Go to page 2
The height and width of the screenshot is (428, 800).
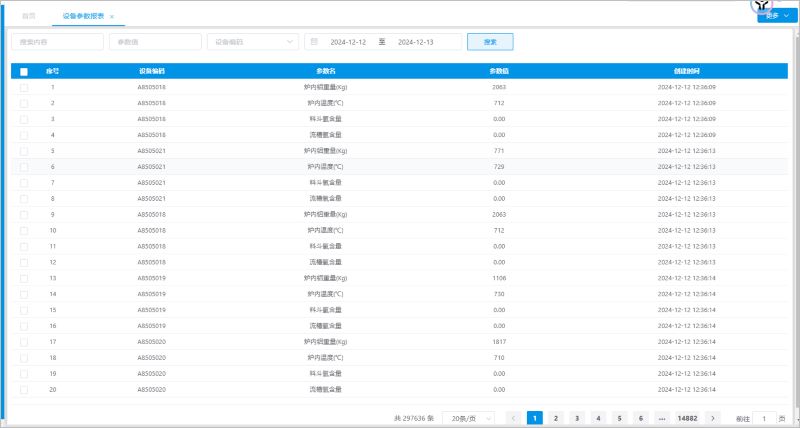556,418
